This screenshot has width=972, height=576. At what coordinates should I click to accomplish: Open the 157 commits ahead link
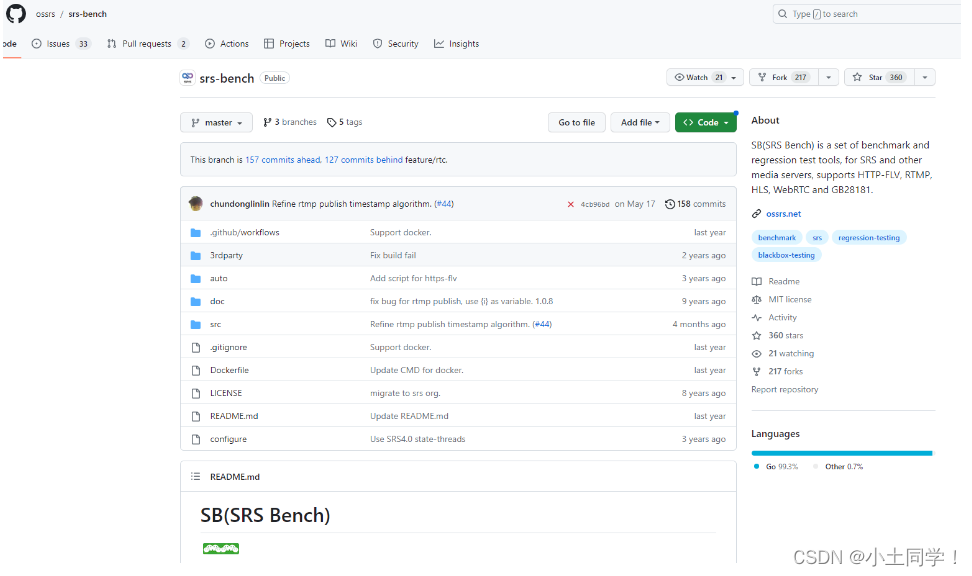coord(283,160)
